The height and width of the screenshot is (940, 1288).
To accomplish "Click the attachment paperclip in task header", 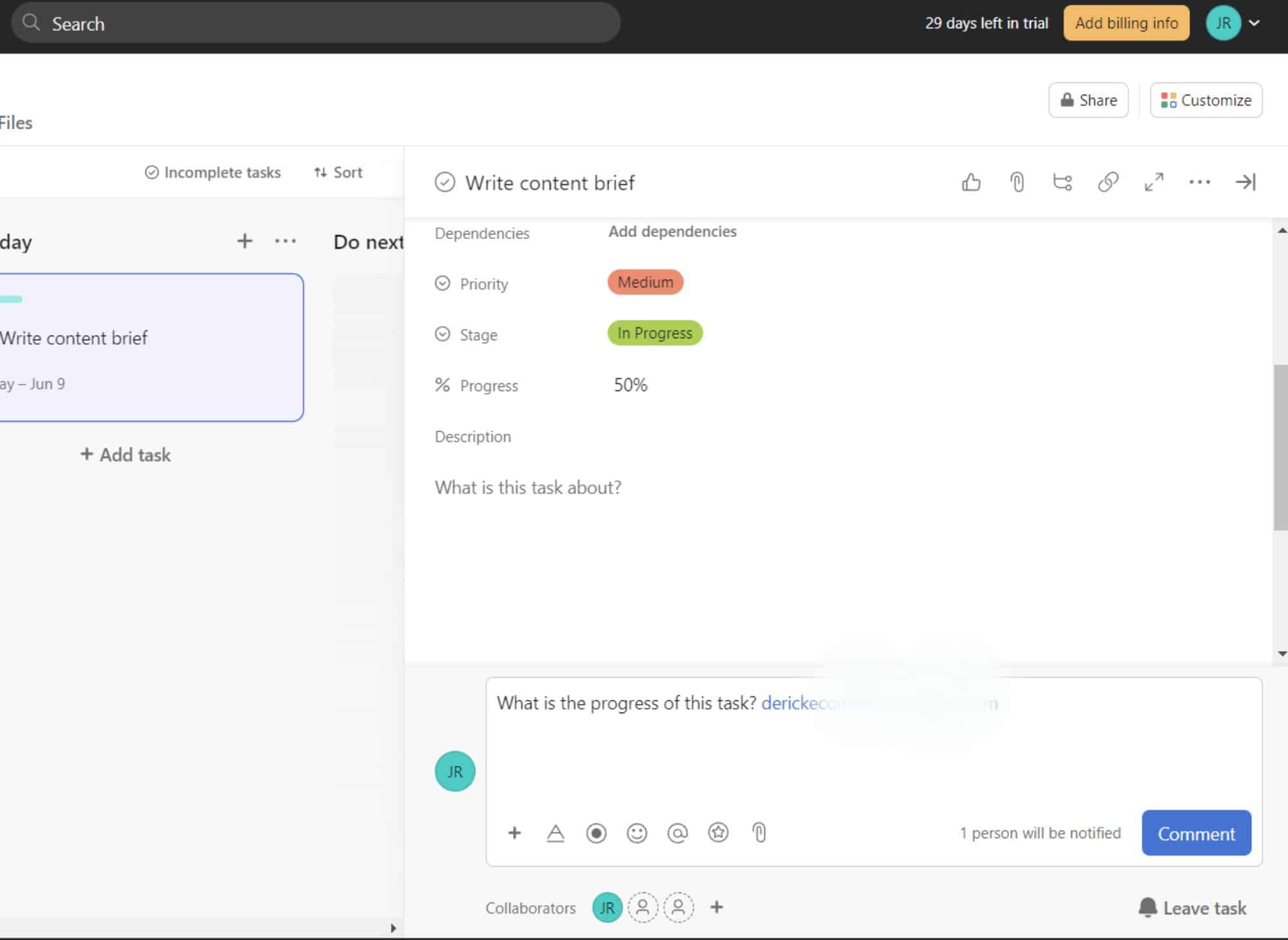I will [x=1017, y=182].
